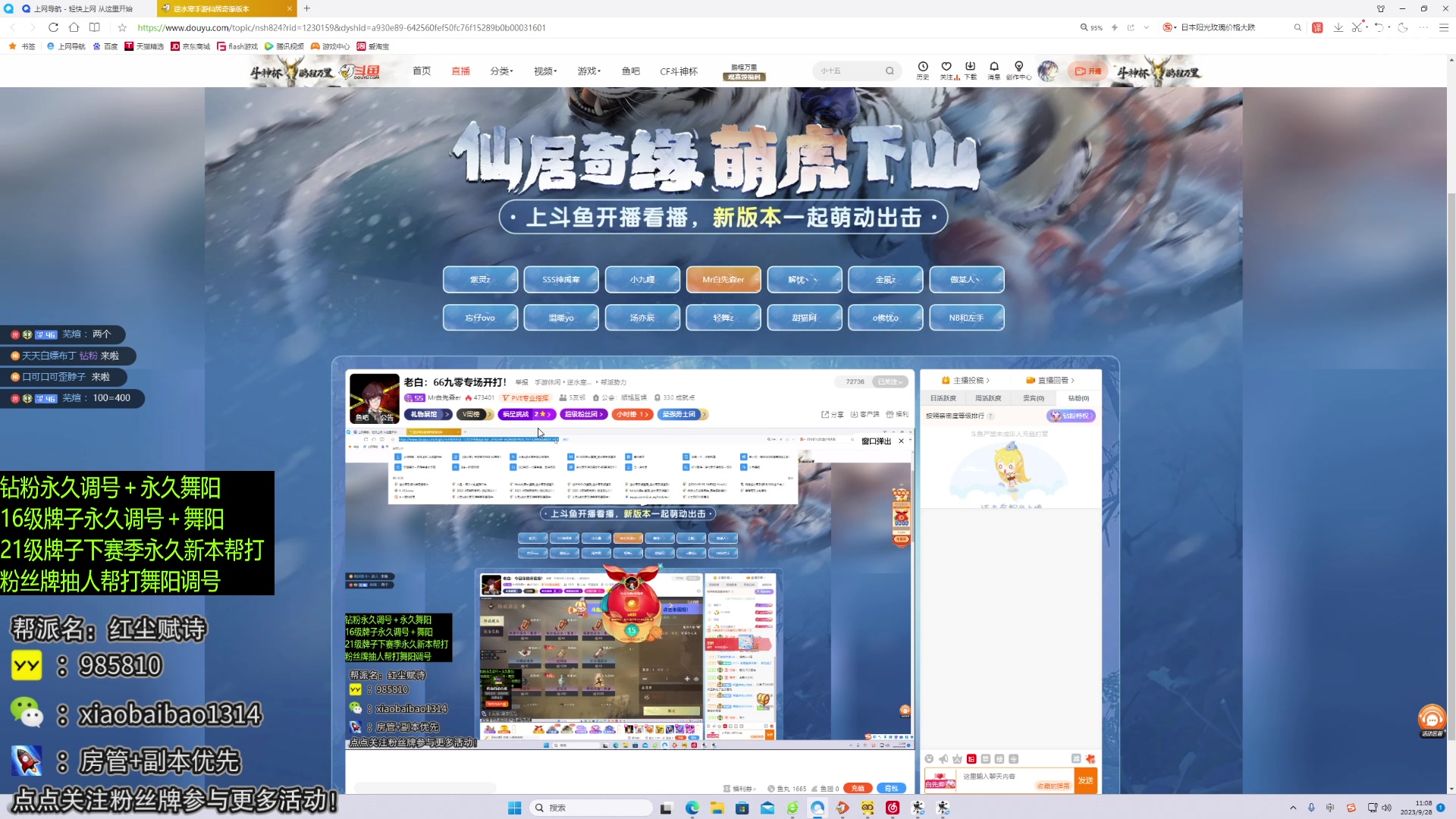The height and width of the screenshot is (819, 1456).
Task: Click the red 充值 recharge button
Action: pyautogui.click(x=858, y=789)
